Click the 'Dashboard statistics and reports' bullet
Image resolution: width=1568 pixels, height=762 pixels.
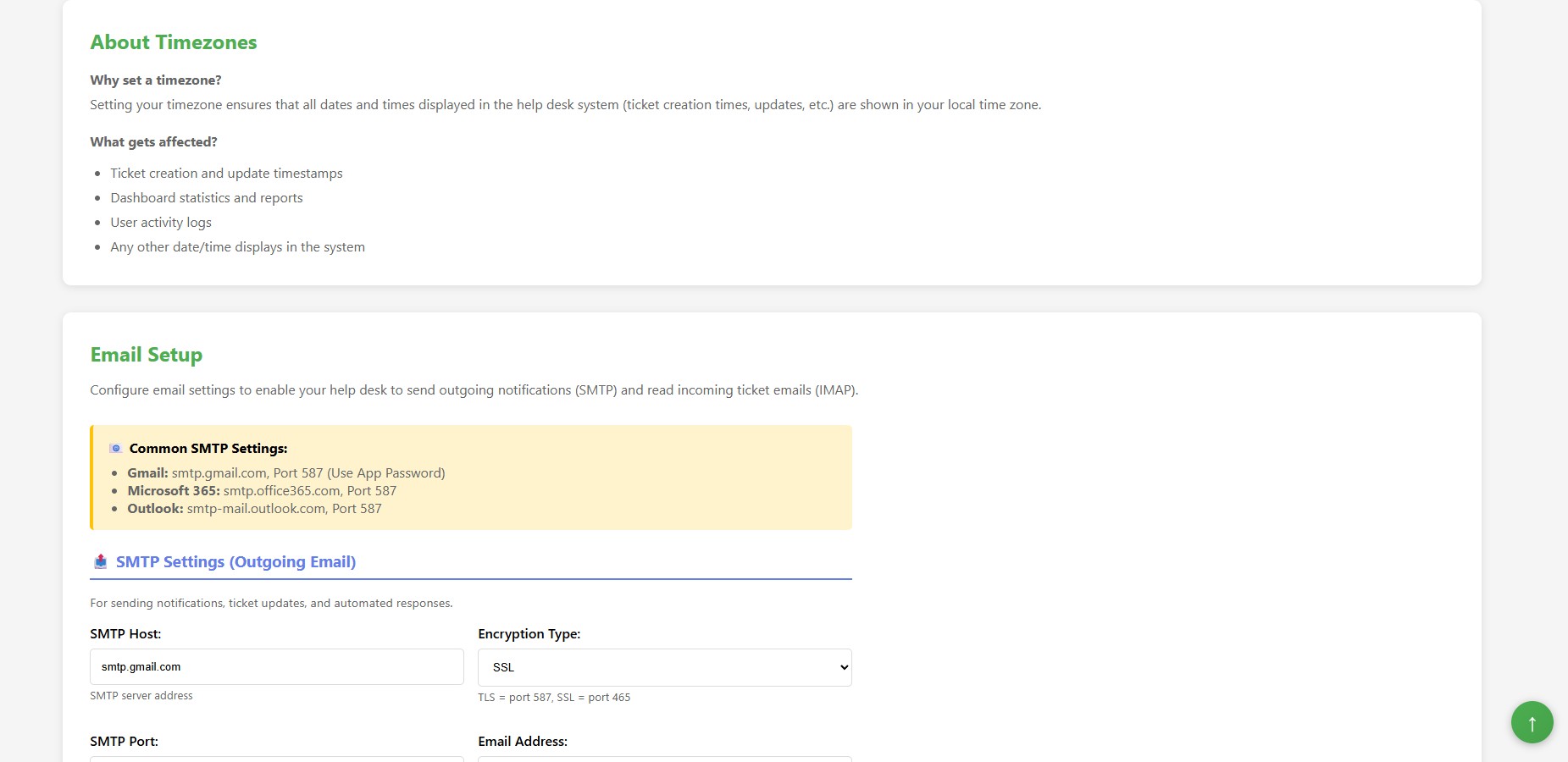206,197
